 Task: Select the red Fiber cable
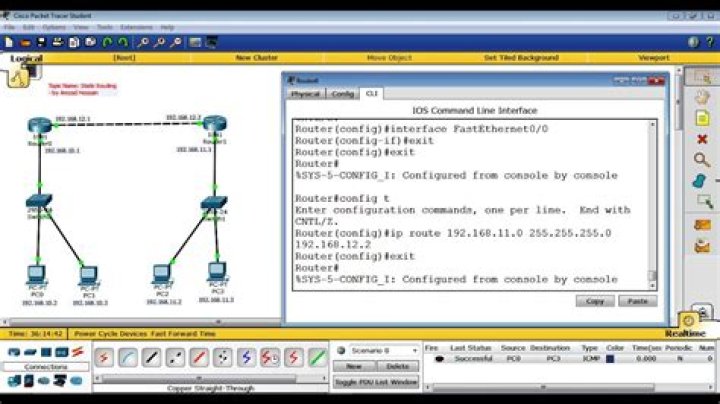point(199,357)
